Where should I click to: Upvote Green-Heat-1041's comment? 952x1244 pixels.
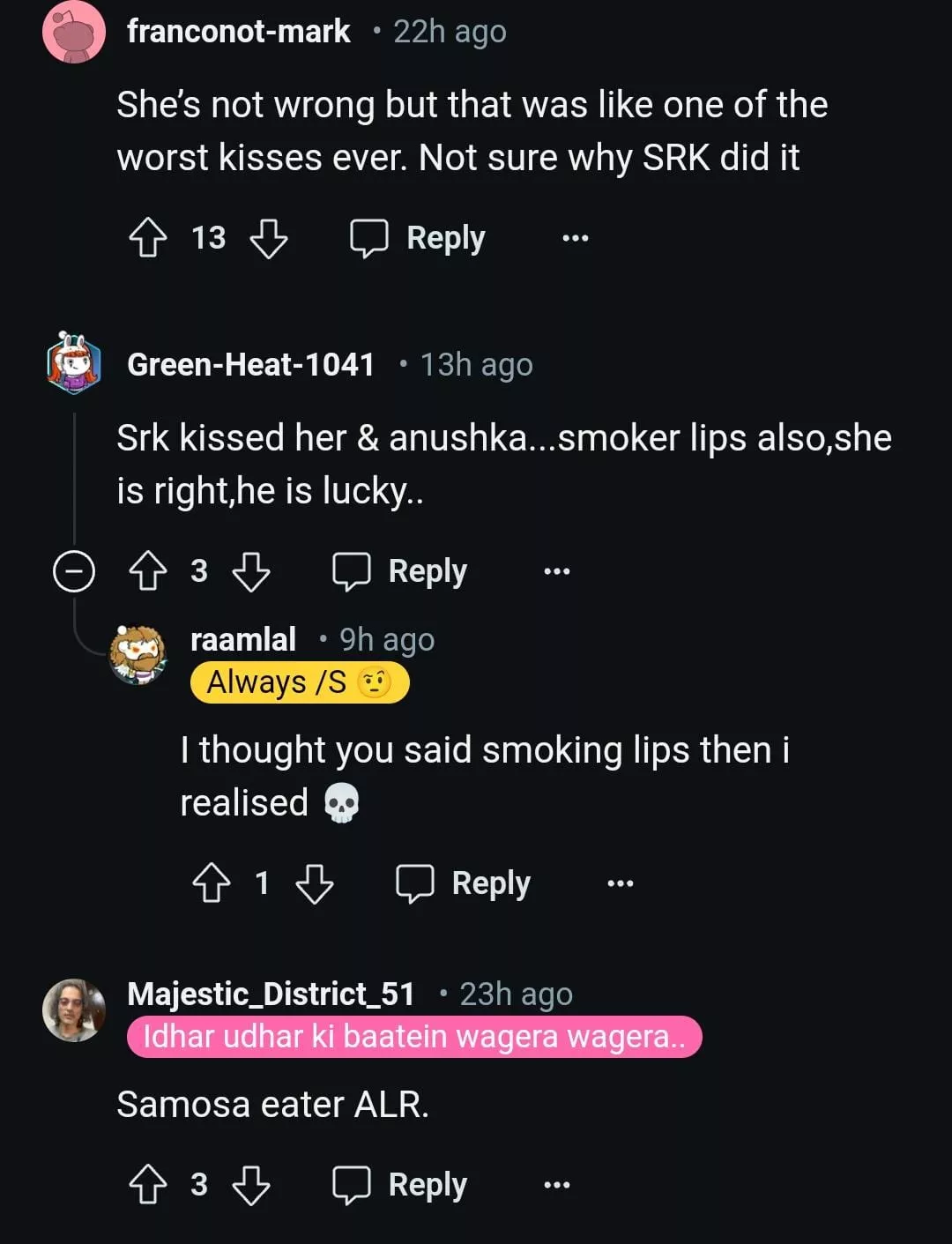click(147, 570)
